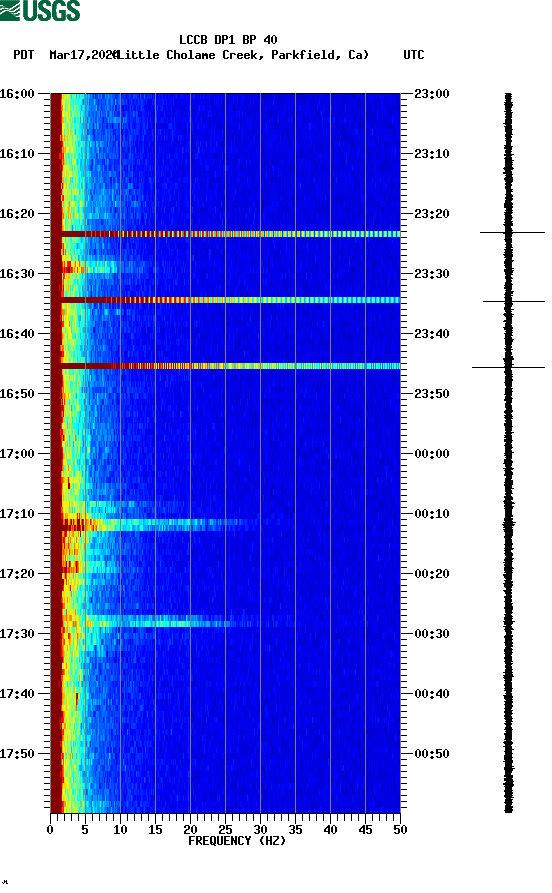Click the 23:50 UTC time label
552x893 pixels.
[x=432, y=394]
